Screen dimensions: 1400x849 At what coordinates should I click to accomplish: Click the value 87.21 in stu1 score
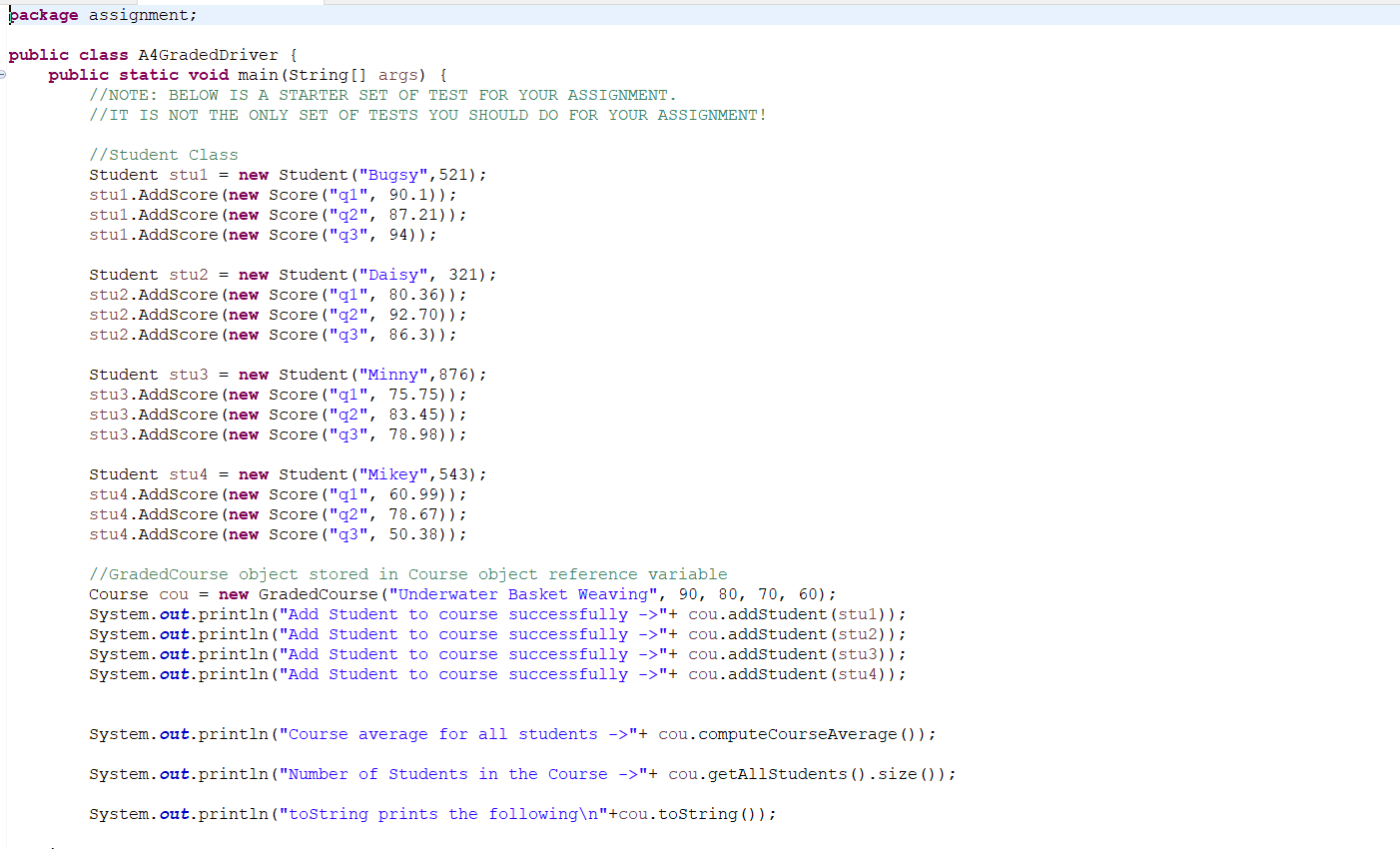[413, 215]
